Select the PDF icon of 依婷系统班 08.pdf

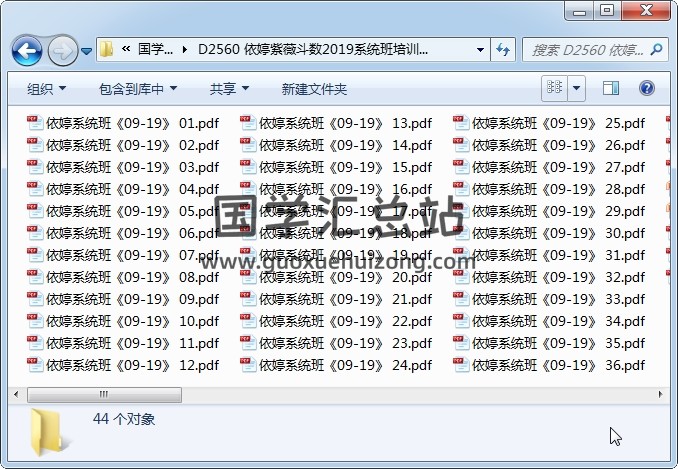point(35,277)
